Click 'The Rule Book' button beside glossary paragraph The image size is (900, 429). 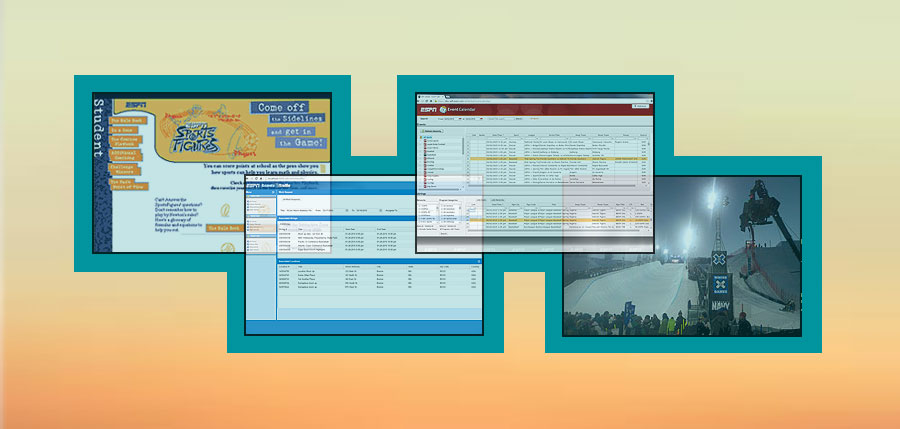(x=224, y=228)
